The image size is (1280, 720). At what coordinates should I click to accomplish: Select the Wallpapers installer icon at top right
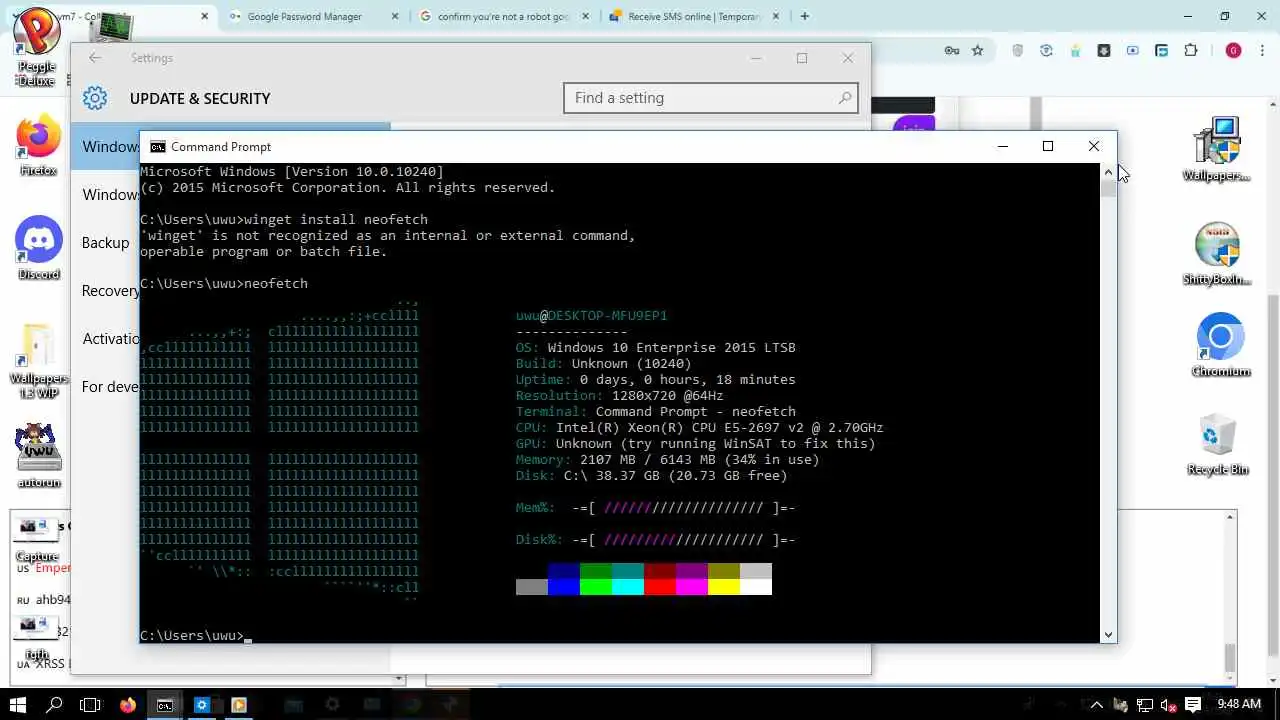coord(1217,148)
